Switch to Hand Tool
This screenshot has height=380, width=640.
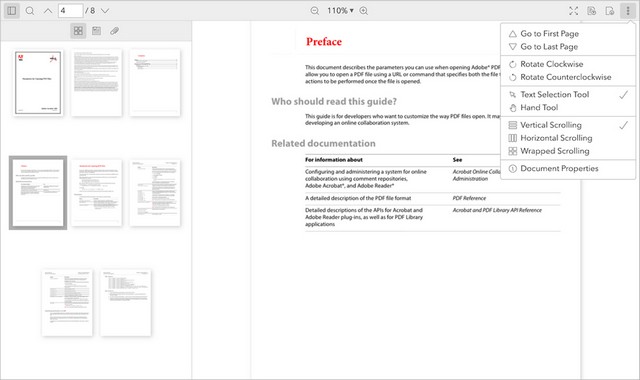568,107
